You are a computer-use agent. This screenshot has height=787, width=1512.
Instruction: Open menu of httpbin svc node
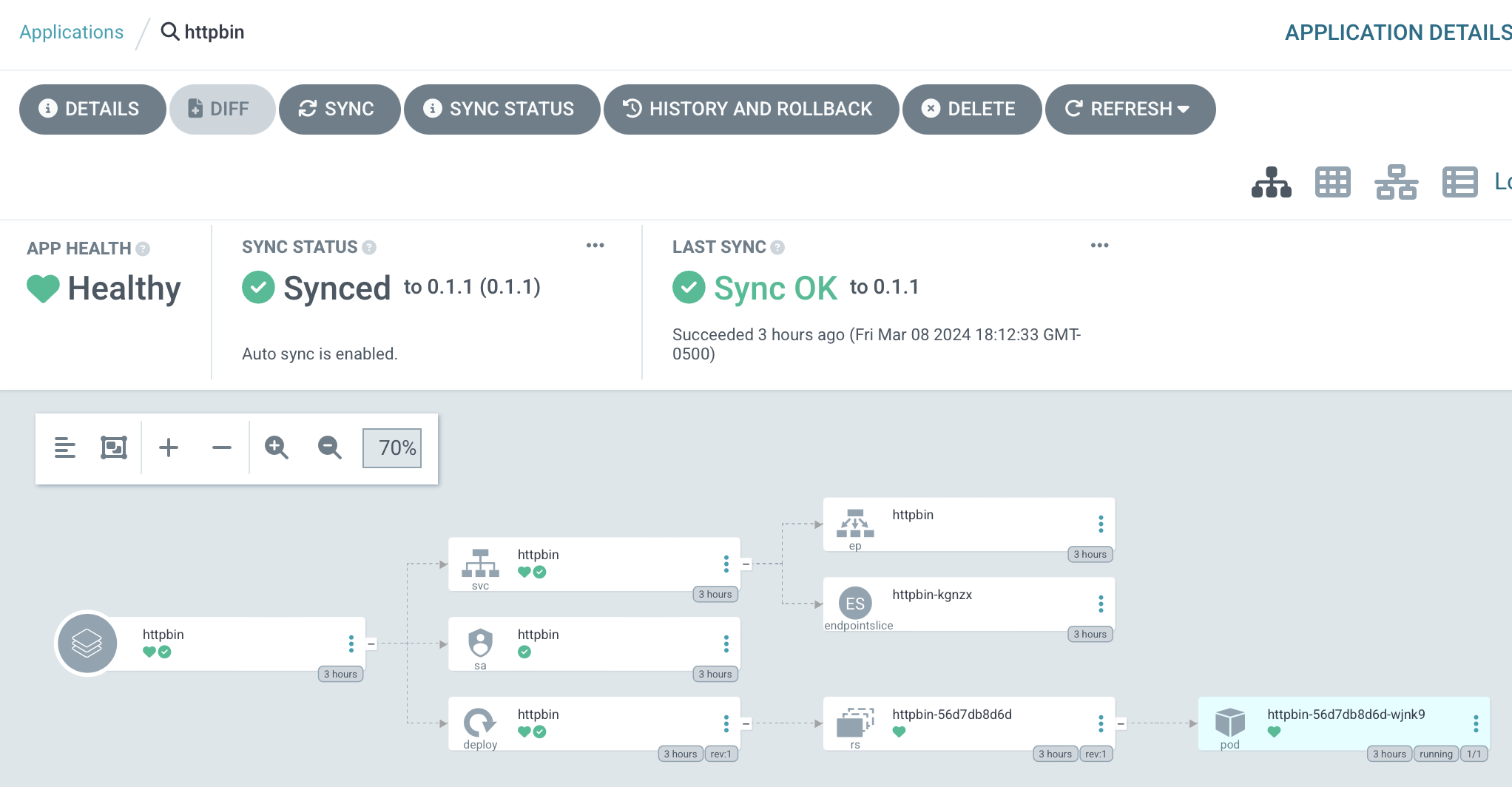726,564
